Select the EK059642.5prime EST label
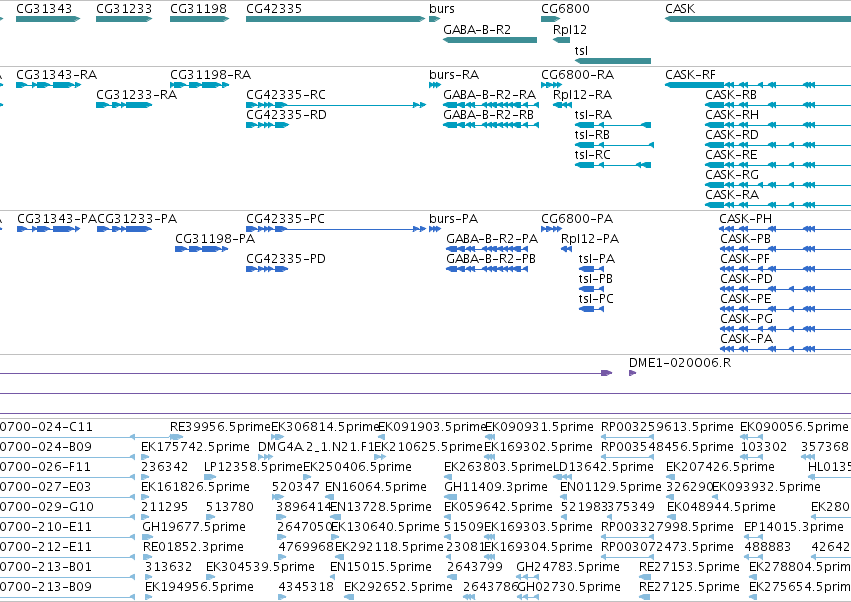851x602 pixels. (x=498, y=507)
